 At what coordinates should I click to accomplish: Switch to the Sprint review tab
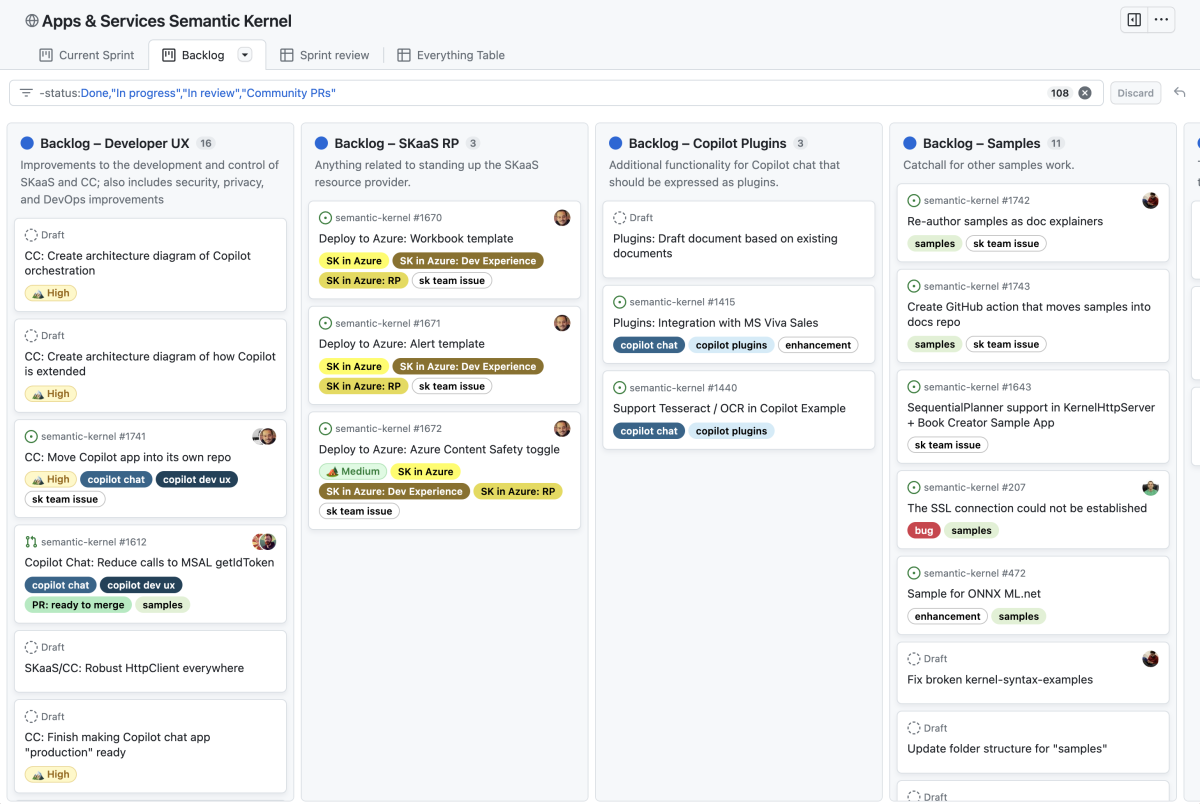[325, 55]
